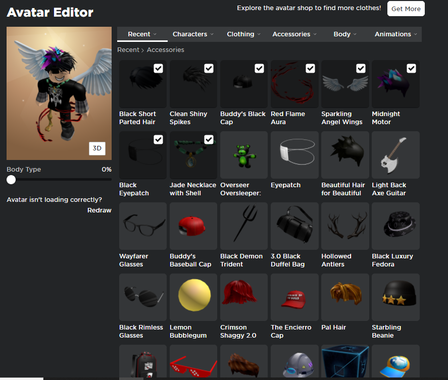This screenshot has width=448, height=380.
Task: Equip the white Eyepatch accessory
Action: tap(295, 155)
